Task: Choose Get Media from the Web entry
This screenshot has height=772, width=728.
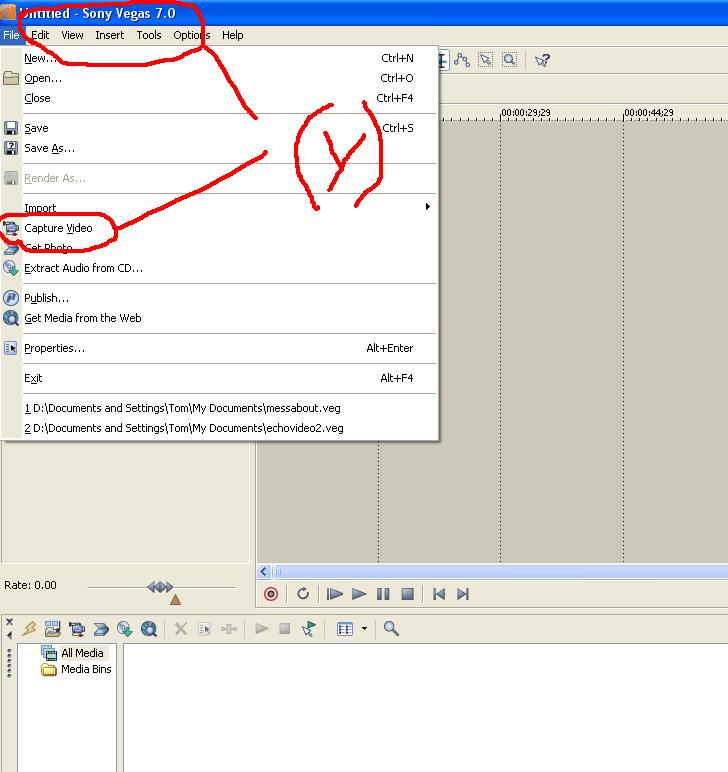Action: 219,318
